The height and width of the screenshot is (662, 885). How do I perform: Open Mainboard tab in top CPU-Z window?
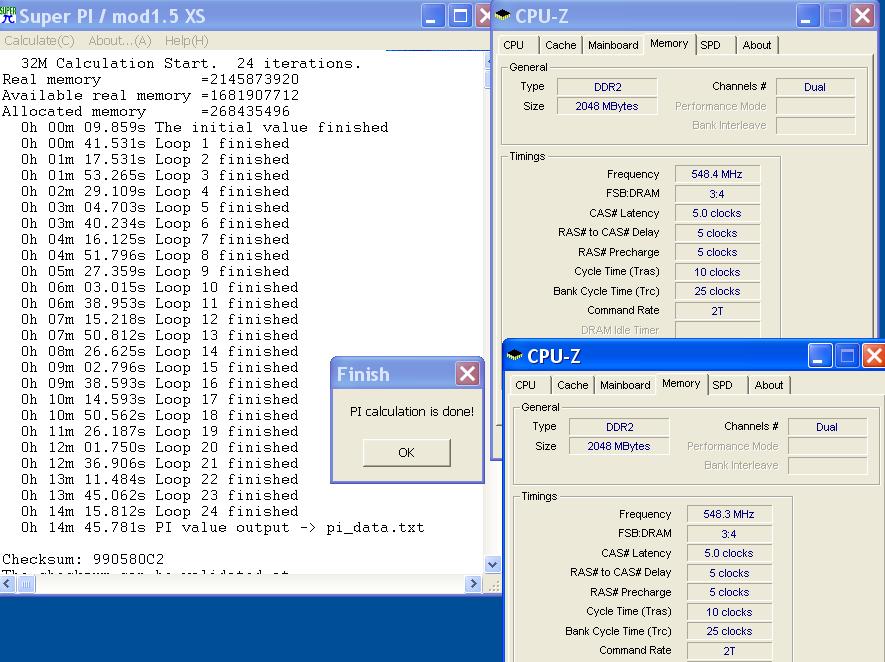pos(613,45)
